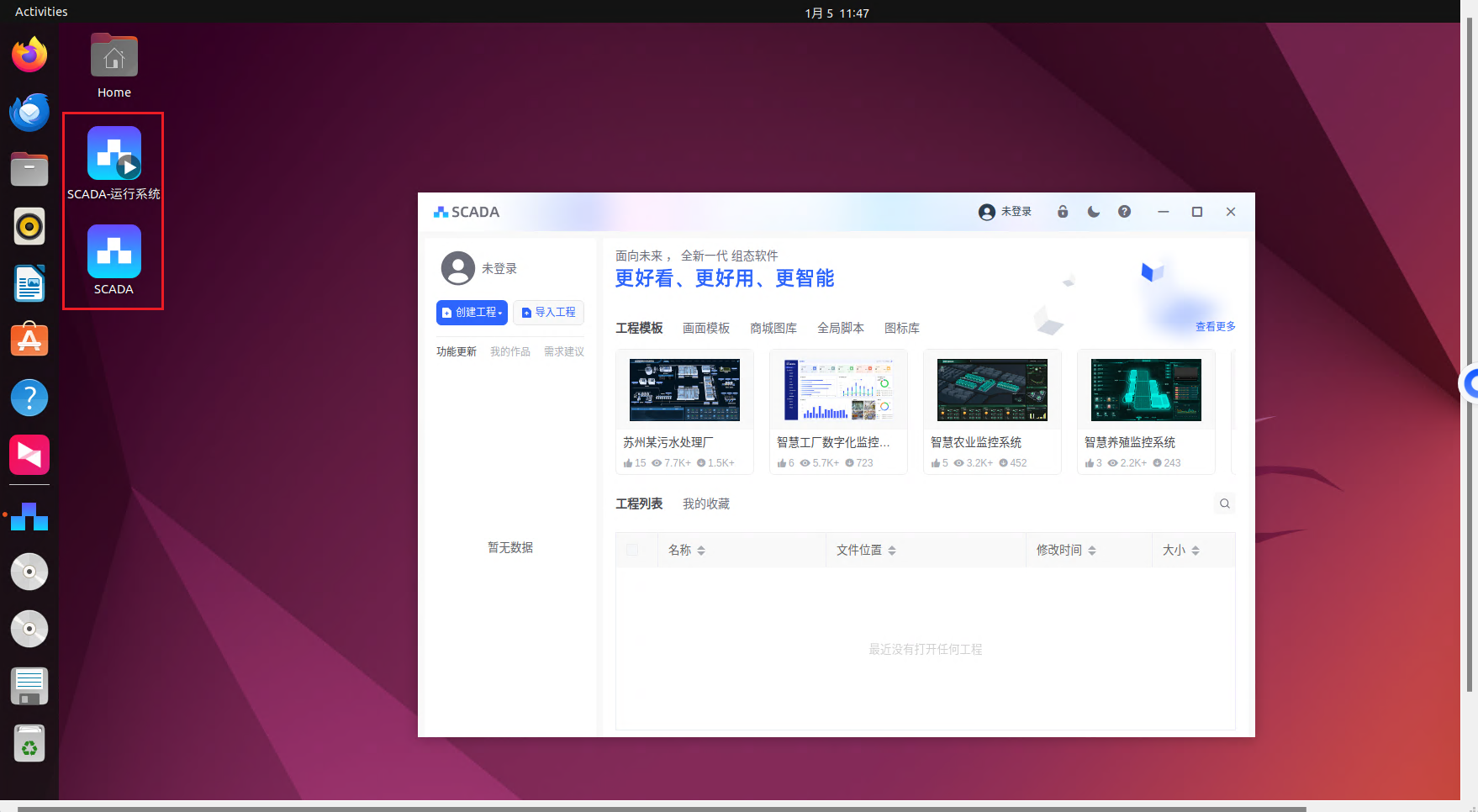
Task: Toggle dark mode moon icon
Action: click(1093, 212)
